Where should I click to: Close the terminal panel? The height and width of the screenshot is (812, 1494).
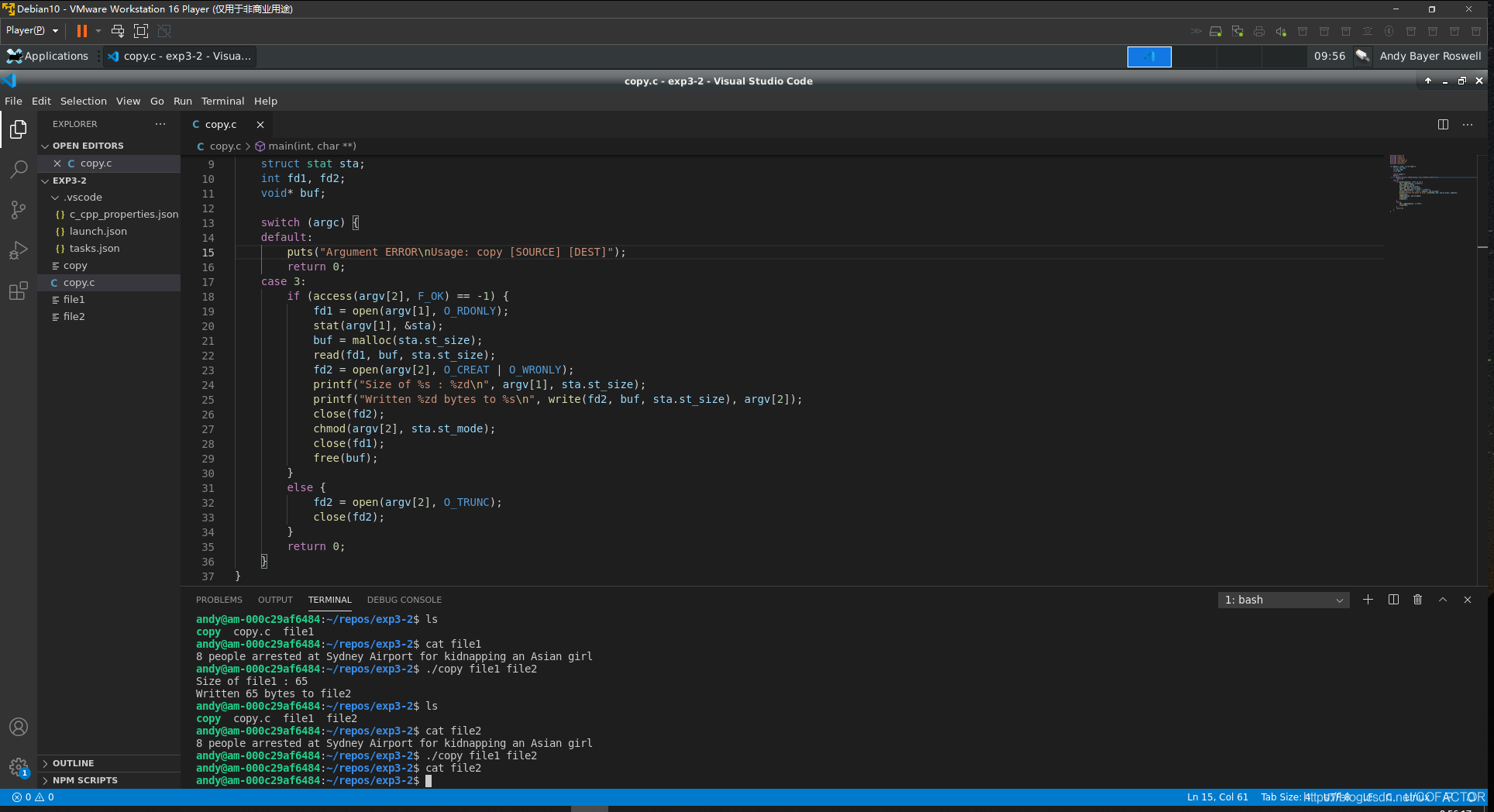(x=1468, y=600)
